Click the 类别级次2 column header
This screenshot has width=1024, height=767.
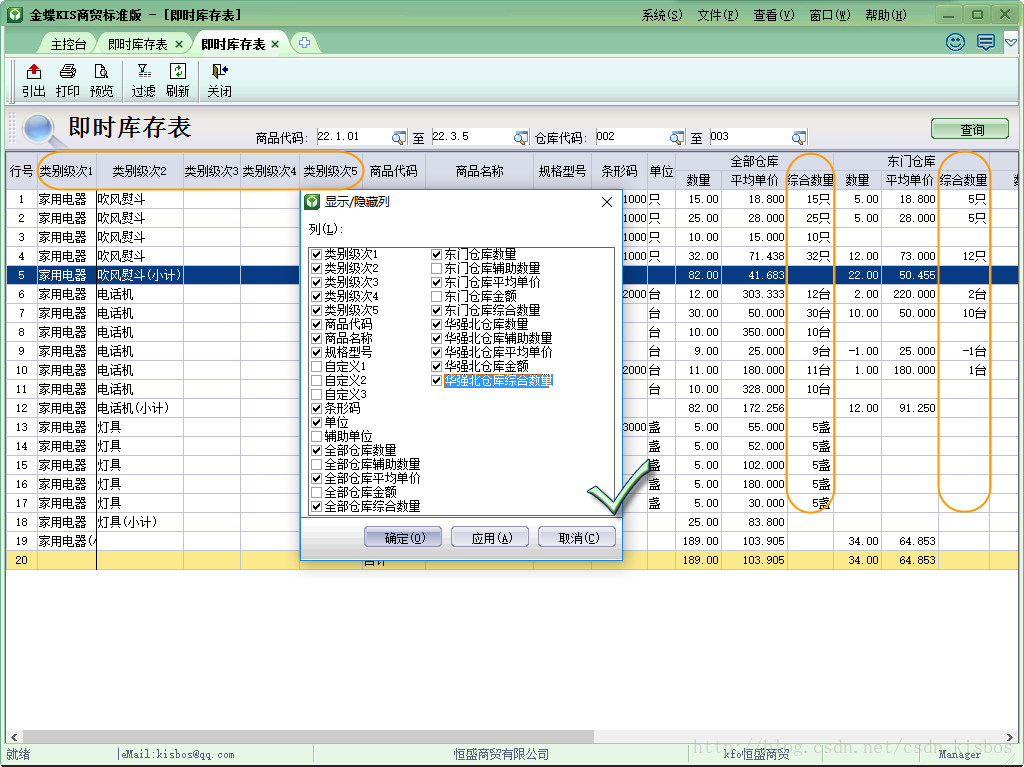point(139,171)
